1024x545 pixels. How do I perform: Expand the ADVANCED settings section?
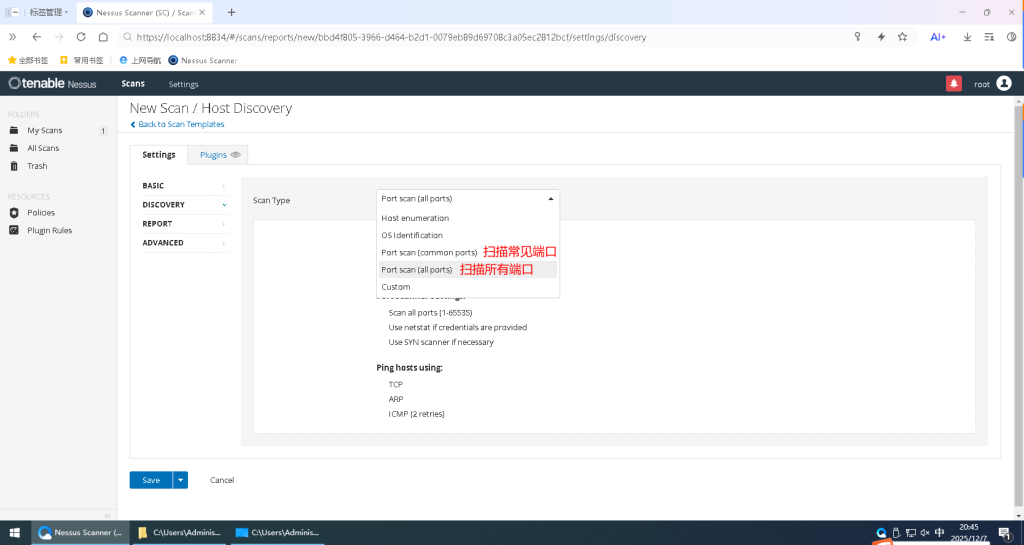coord(184,243)
